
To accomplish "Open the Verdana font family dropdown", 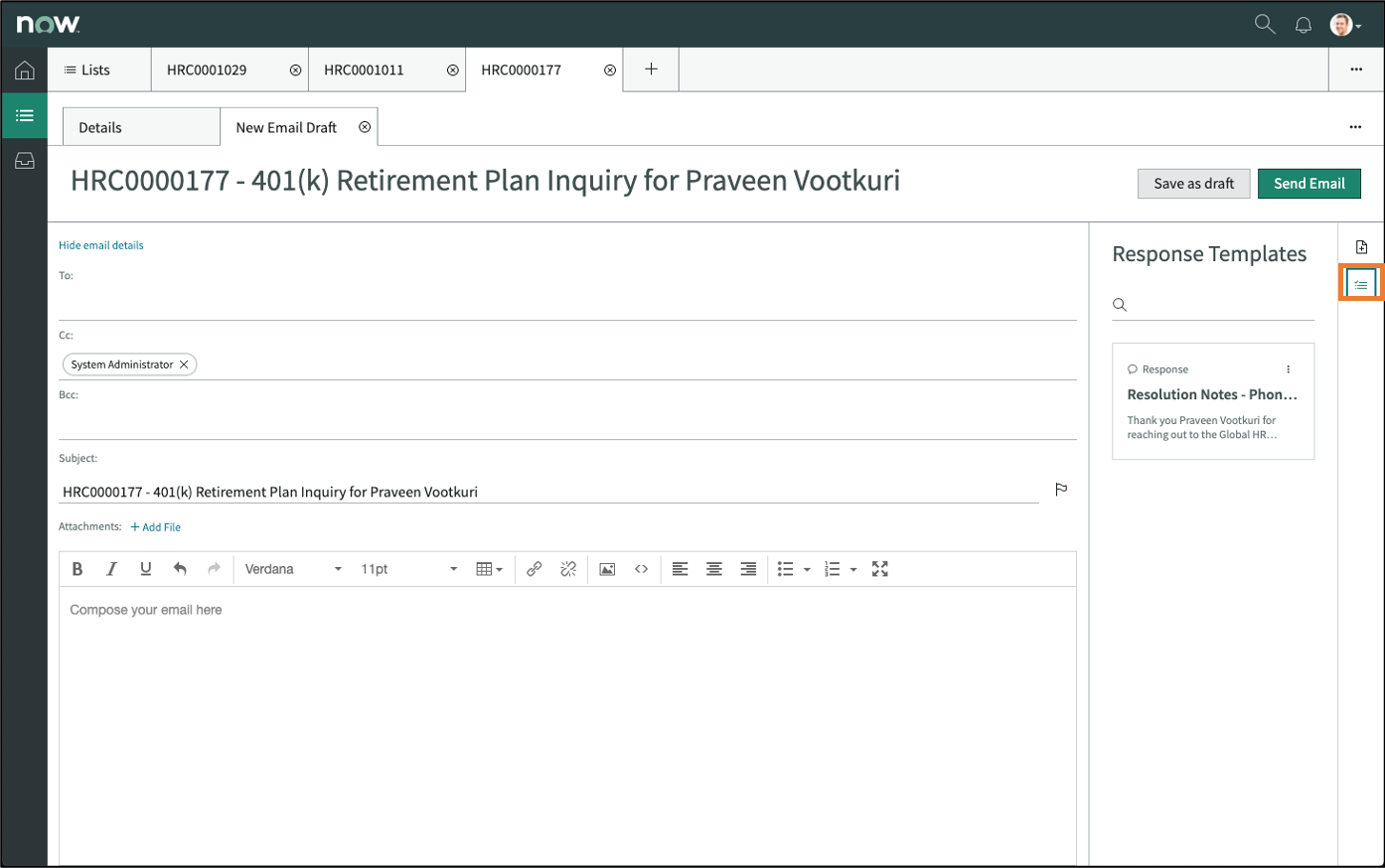I will coord(293,569).
